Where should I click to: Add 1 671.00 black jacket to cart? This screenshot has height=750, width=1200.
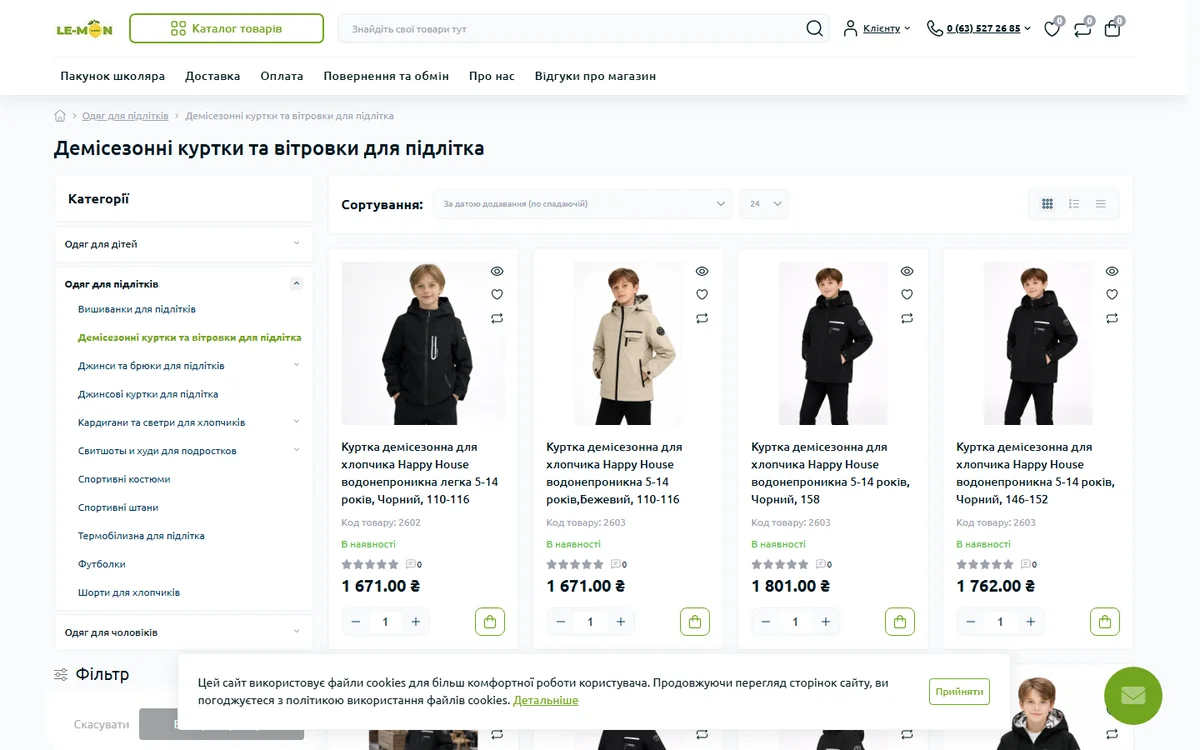(x=490, y=621)
